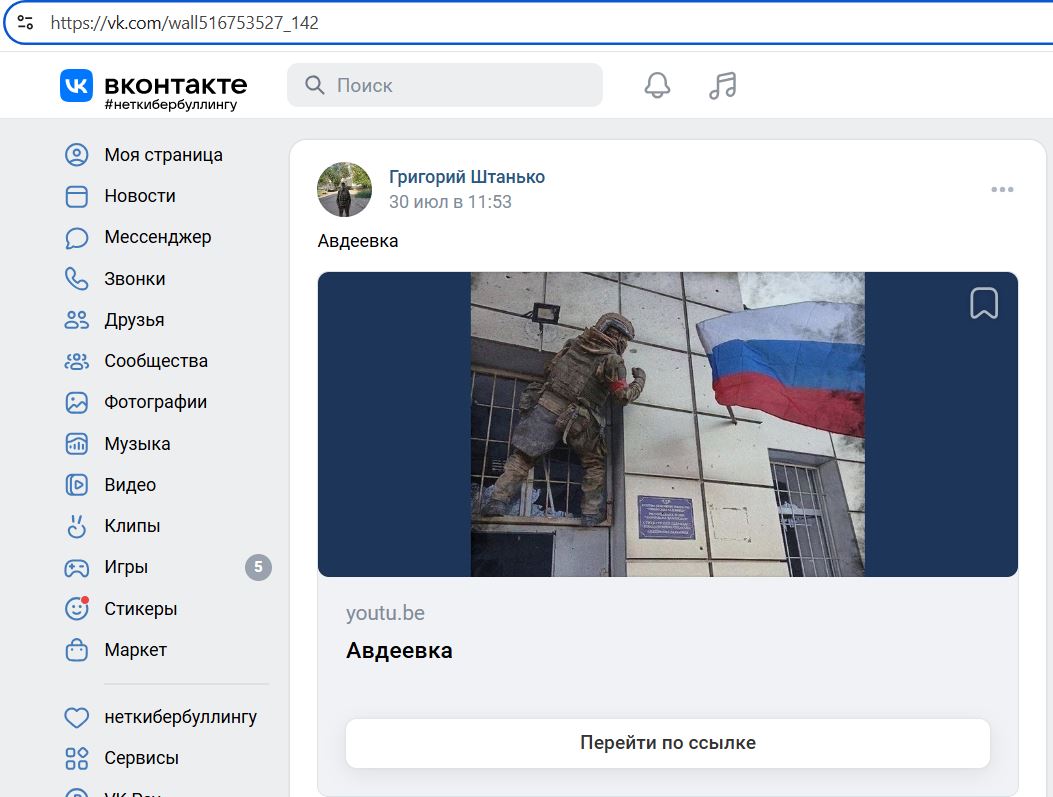
Task: Click the Музыка equalizer icon
Action: 77,444
